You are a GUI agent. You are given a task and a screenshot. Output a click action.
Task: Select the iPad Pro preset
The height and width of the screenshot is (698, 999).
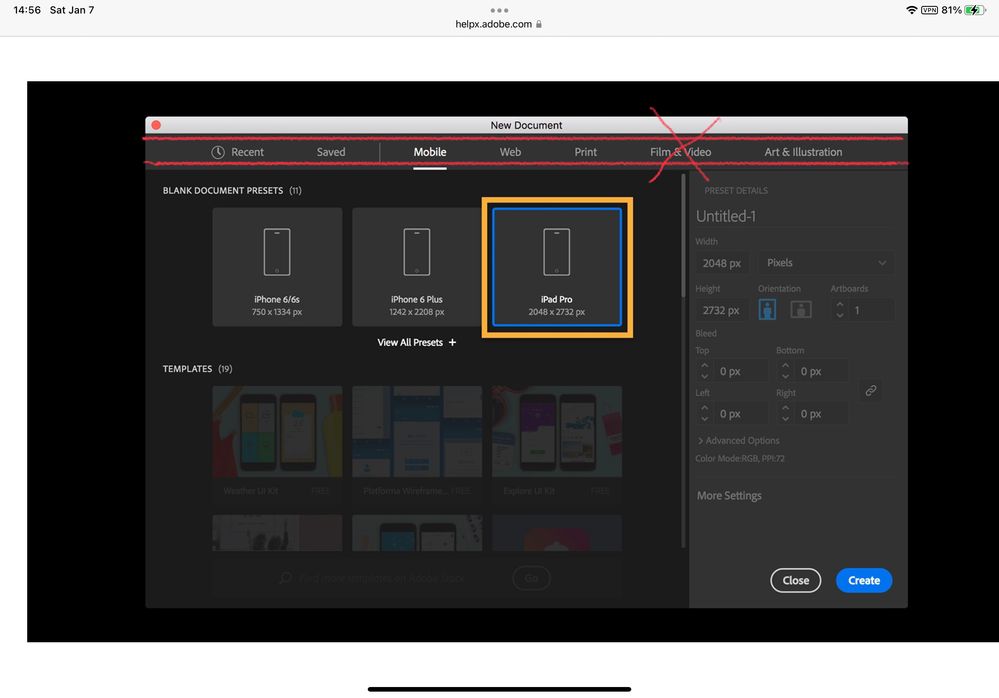click(557, 267)
